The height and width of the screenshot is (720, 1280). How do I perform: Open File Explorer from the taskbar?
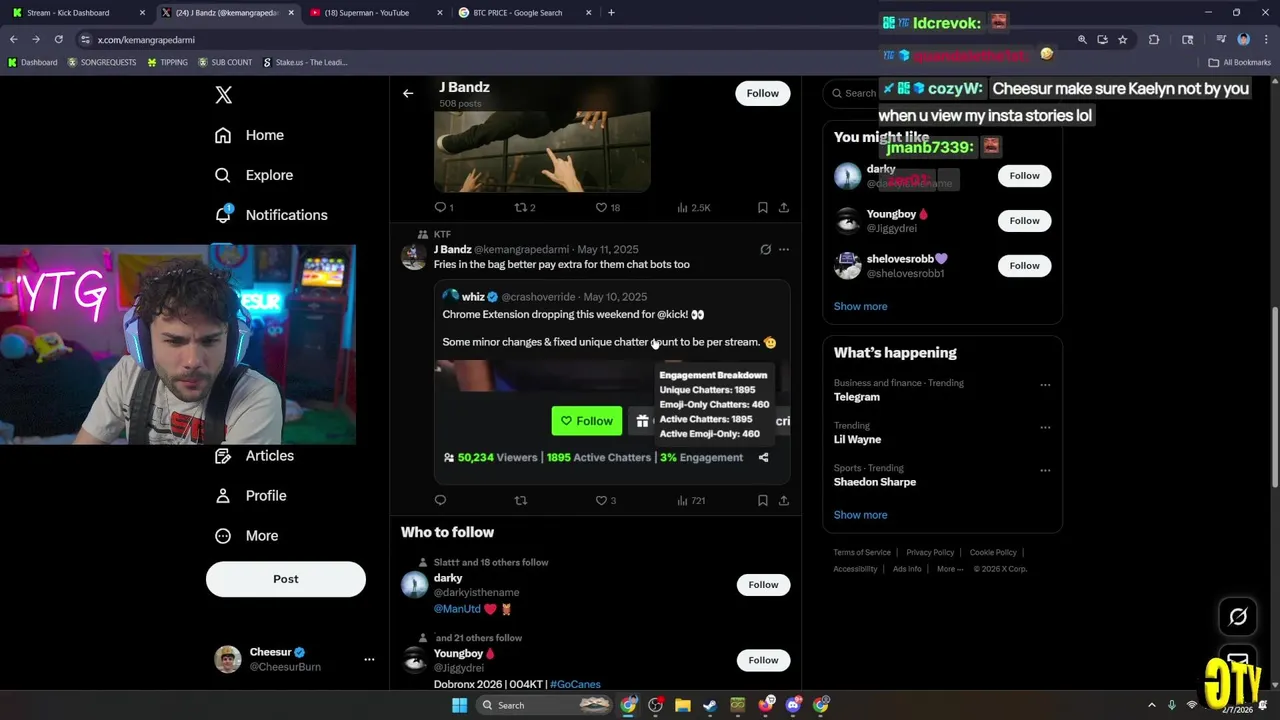(x=683, y=705)
